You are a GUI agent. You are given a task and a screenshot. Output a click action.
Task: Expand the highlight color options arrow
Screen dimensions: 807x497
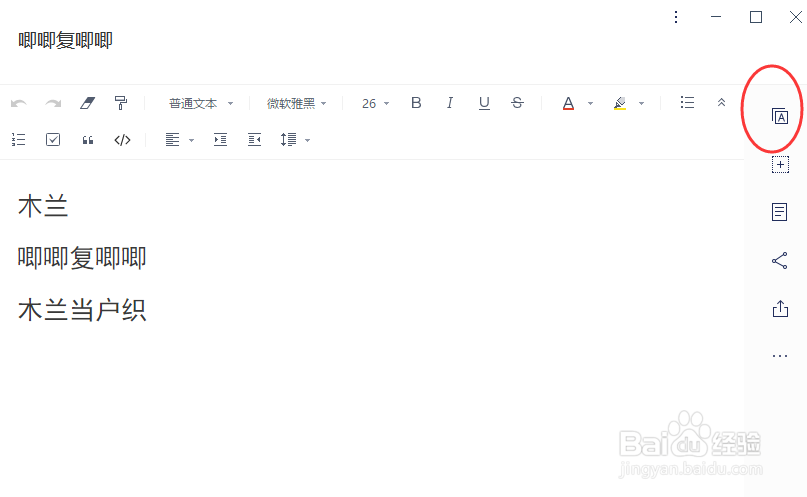[641, 103]
